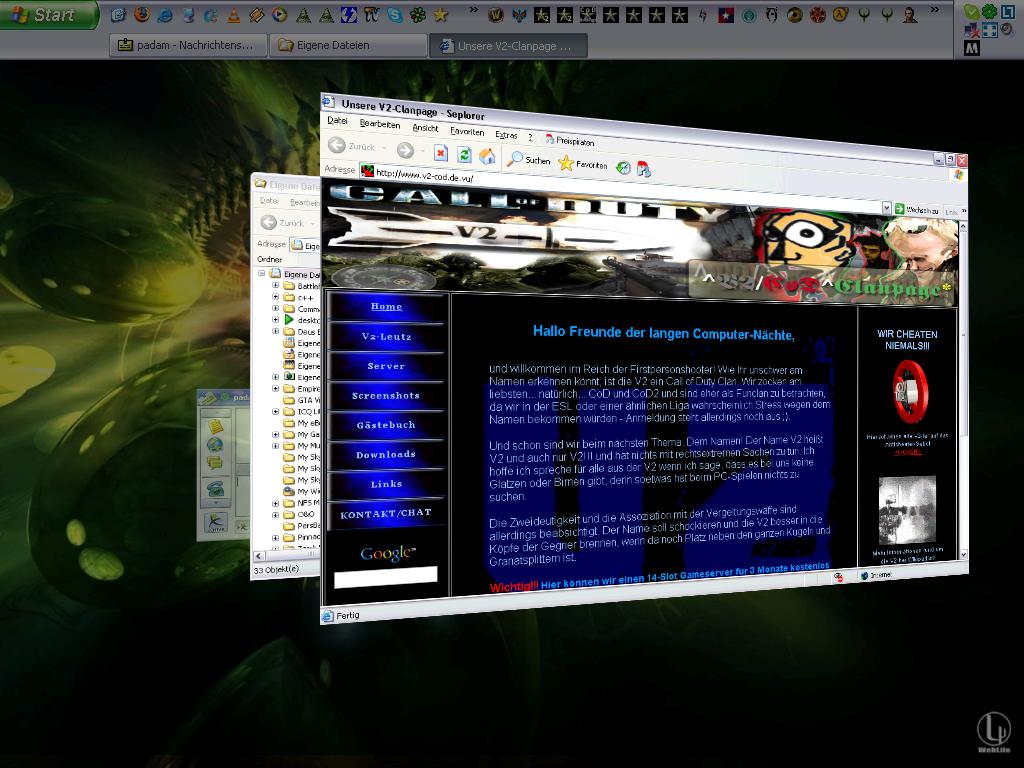Click the grayscale screenshot thumbnail in right column
Viewport: 1024px width, 768px height.
pos(907,510)
